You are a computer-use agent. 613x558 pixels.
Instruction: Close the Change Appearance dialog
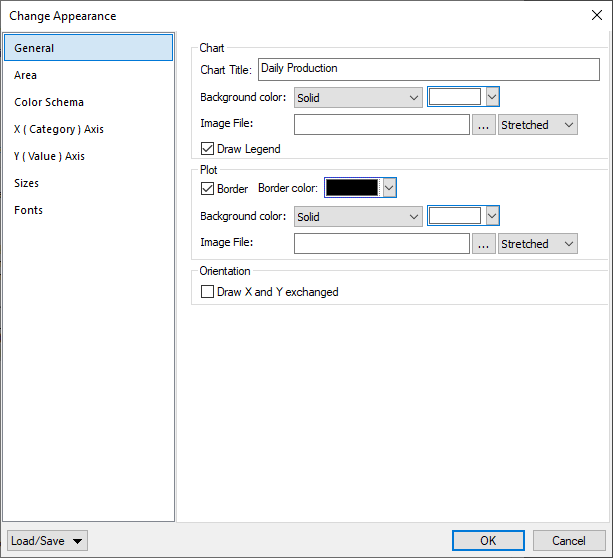click(596, 15)
